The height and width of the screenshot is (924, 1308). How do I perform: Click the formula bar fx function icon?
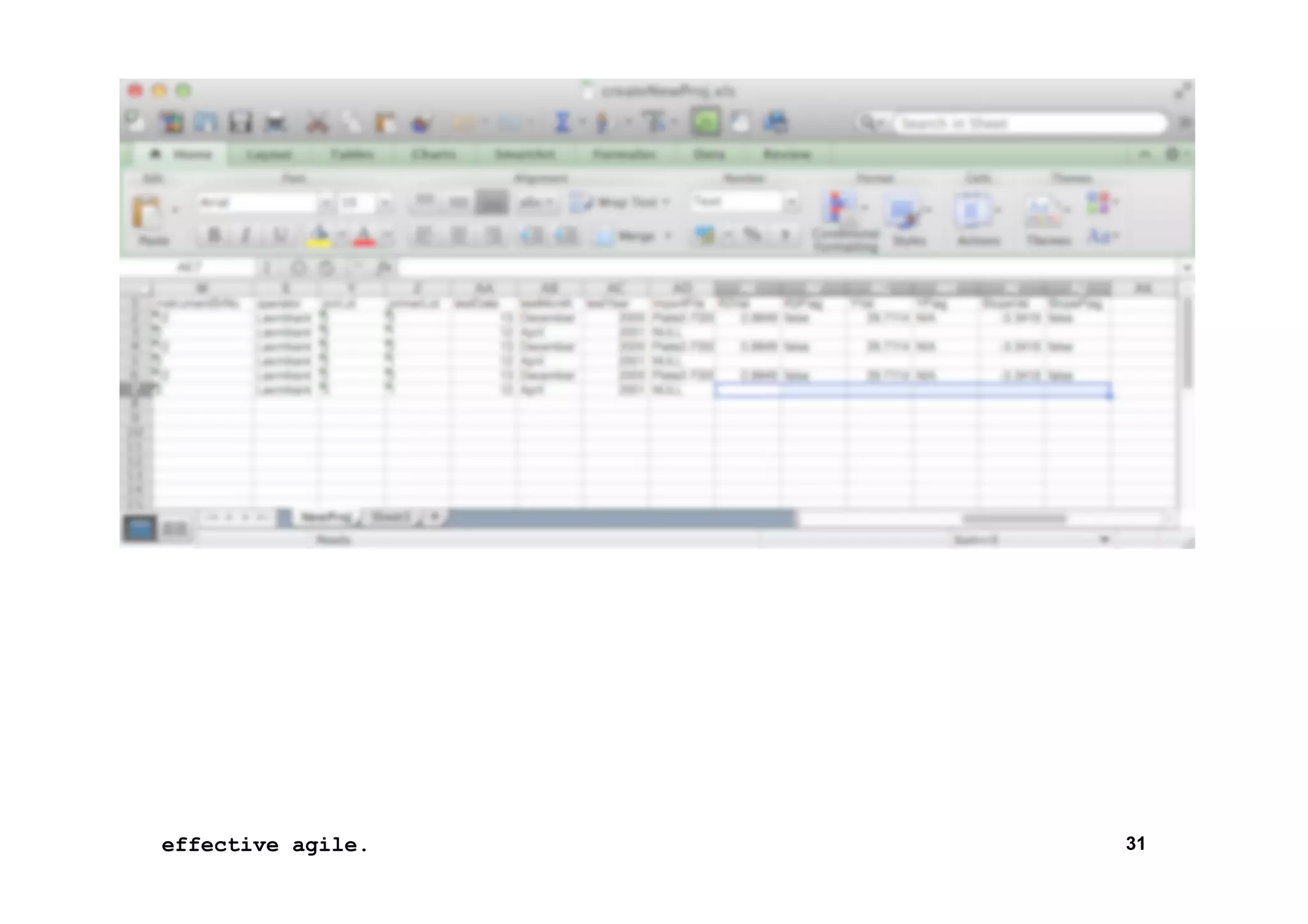tap(383, 268)
